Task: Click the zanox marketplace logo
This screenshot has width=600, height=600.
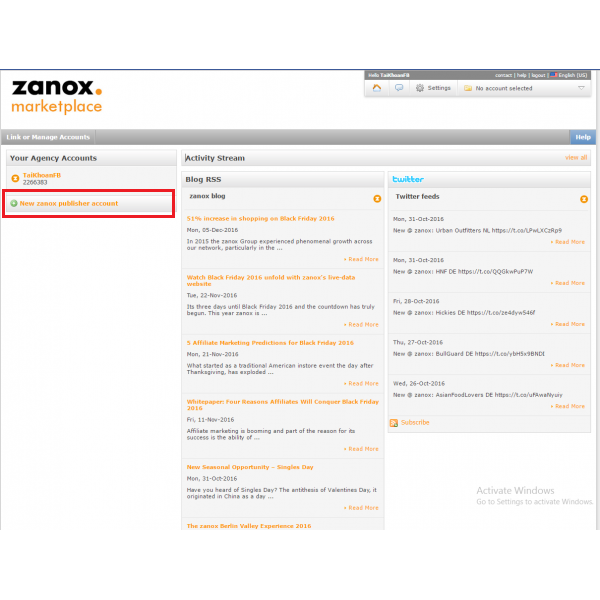Action: pyautogui.click(x=57, y=96)
